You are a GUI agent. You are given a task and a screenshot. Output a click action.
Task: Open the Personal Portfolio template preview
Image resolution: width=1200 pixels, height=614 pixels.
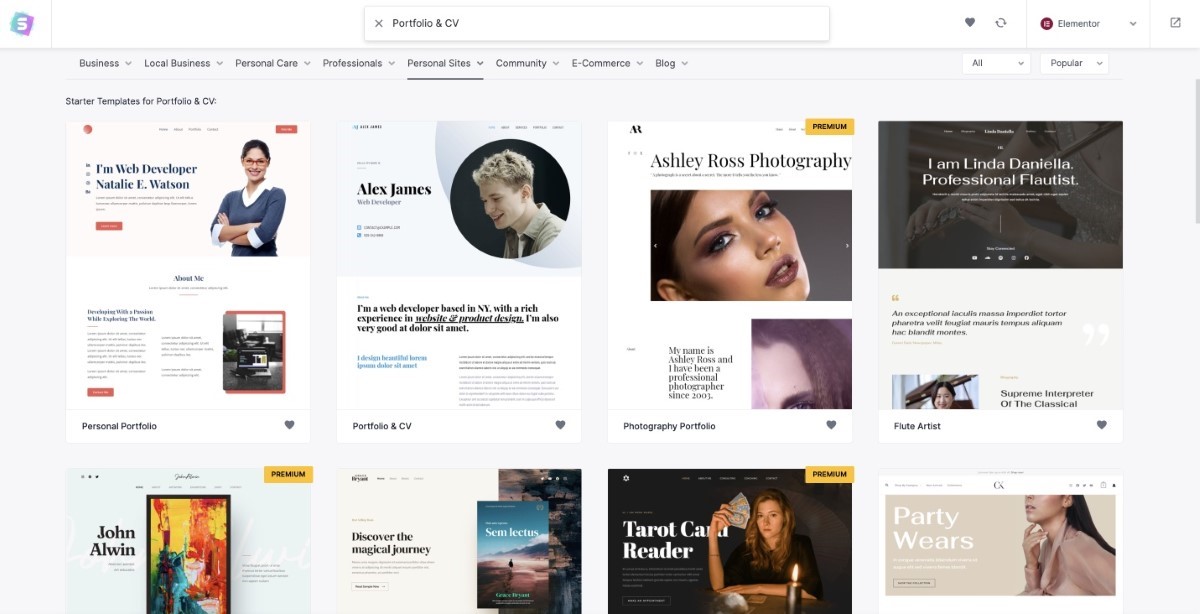[188, 265]
